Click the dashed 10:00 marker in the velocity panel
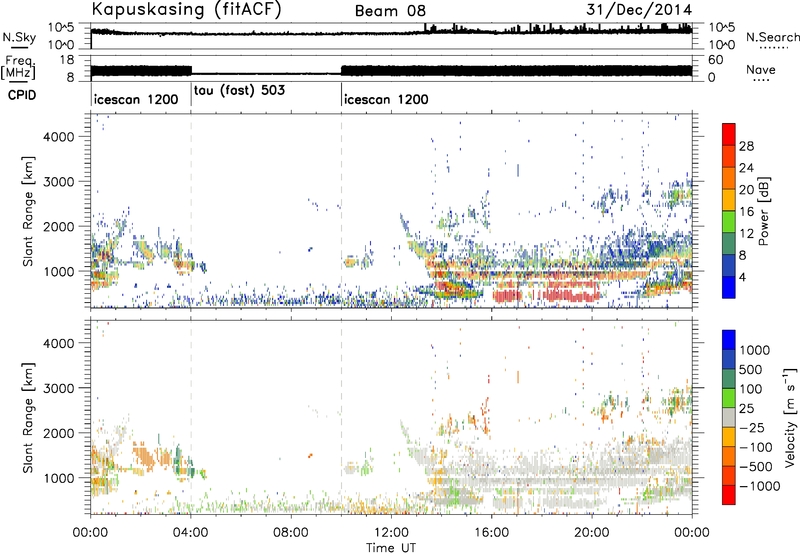The height and width of the screenshot is (554, 800). pyautogui.click(x=341, y=417)
